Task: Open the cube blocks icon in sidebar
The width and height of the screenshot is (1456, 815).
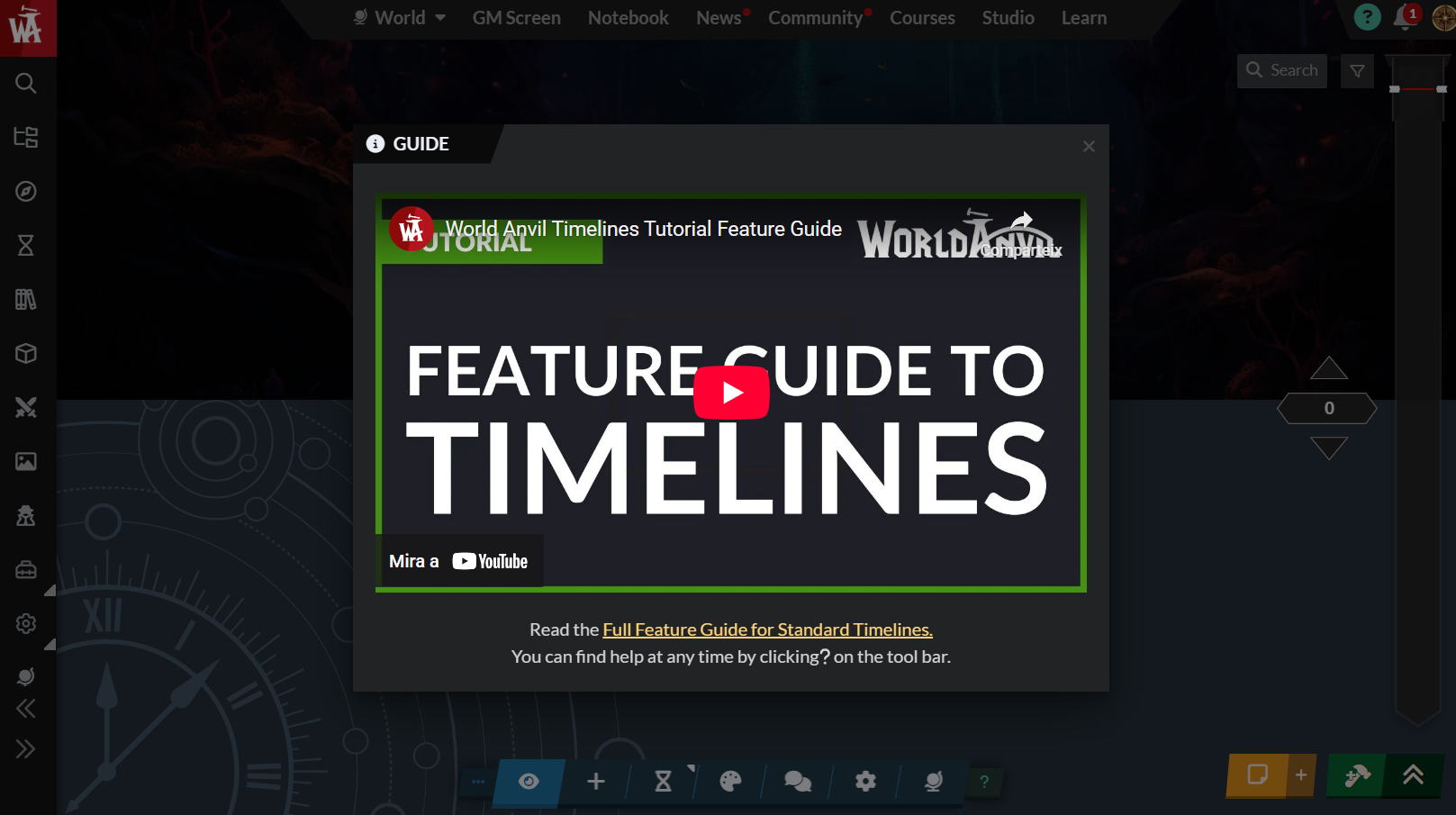Action: (x=26, y=353)
